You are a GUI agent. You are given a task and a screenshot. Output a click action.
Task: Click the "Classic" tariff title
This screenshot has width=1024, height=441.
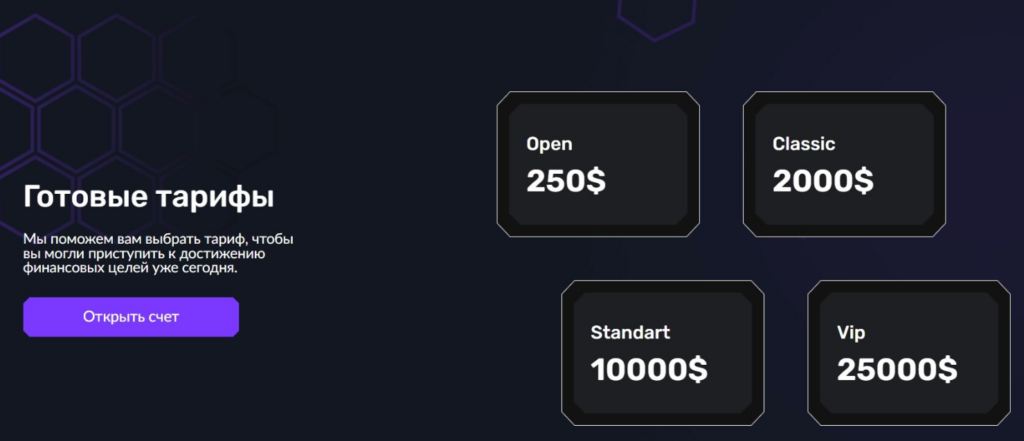click(803, 144)
